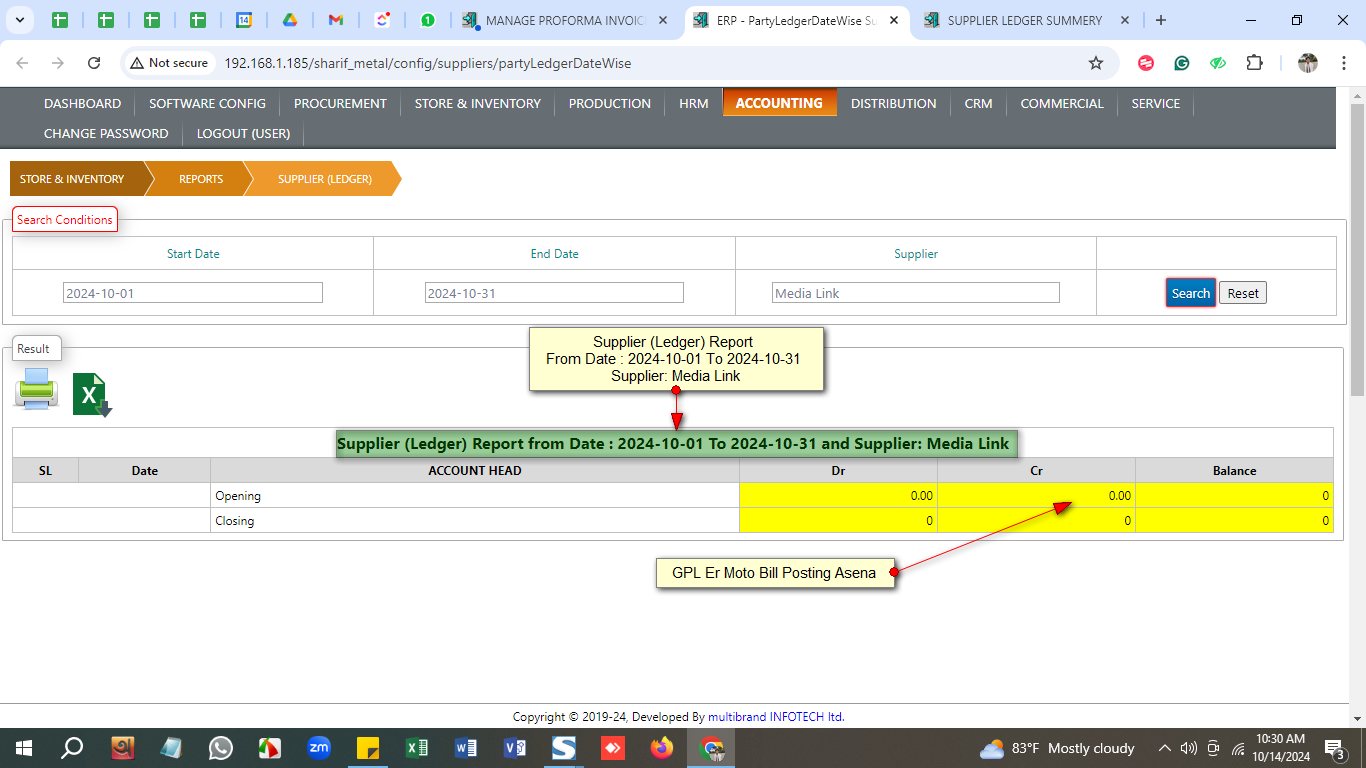Open the SOFTWARE CONFIG menu
Viewport: 1366px width, 768px height.
(207, 103)
